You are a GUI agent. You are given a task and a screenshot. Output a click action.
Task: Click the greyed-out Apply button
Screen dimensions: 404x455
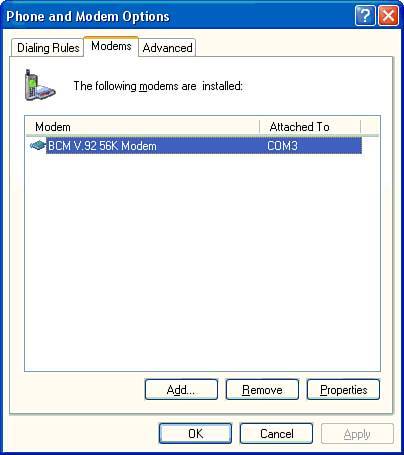click(x=357, y=433)
